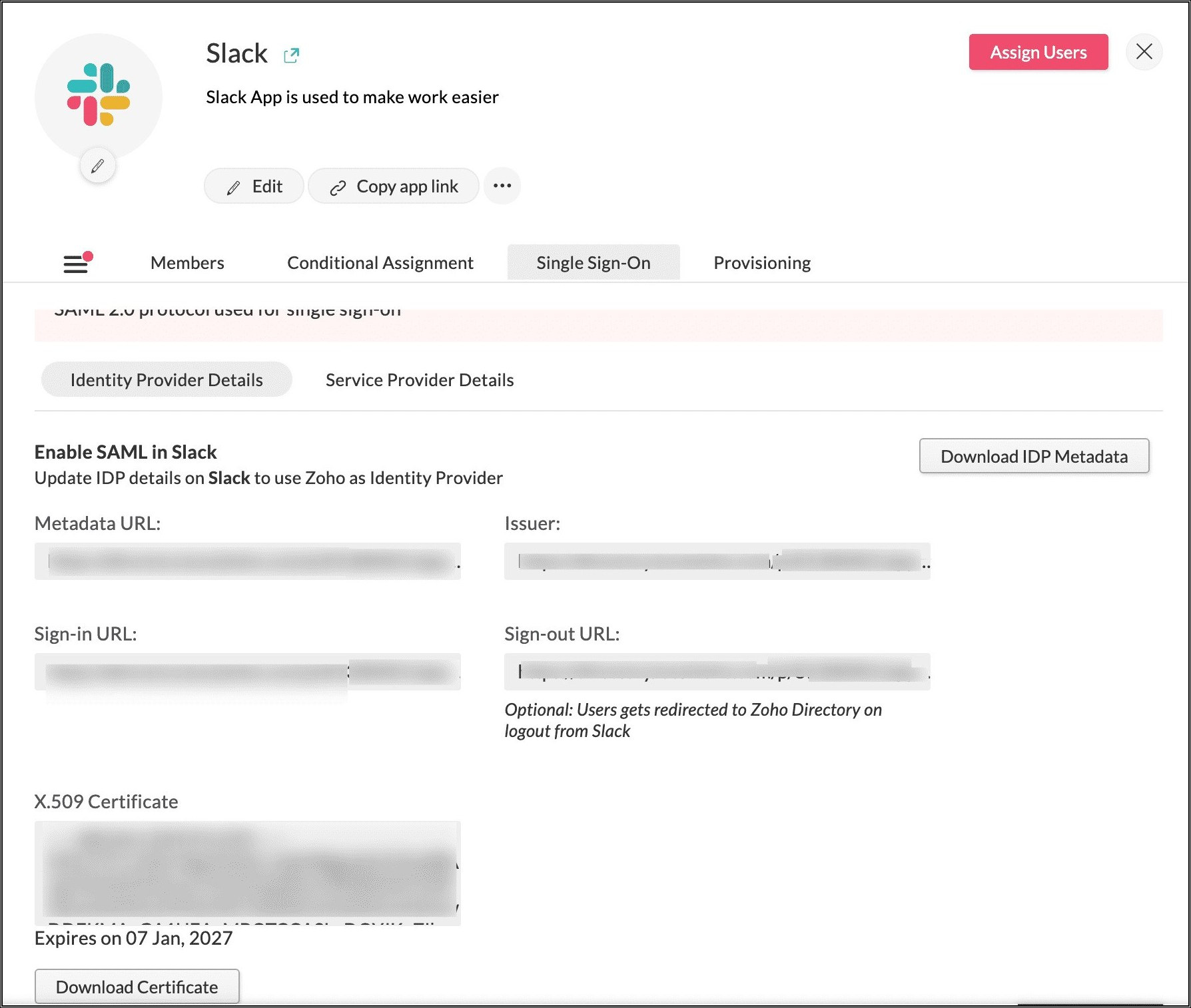The width and height of the screenshot is (1191, 1008).
Task: Select the Metadata URL field
Action: 248,561
